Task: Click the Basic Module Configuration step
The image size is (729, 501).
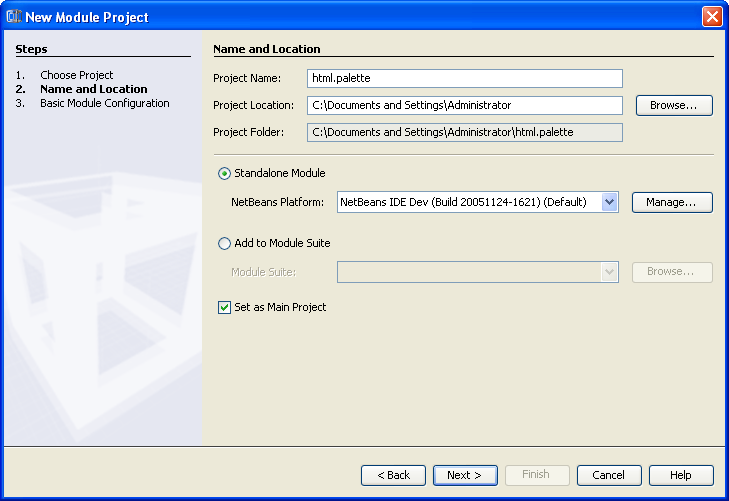Action: coord(105,103)
